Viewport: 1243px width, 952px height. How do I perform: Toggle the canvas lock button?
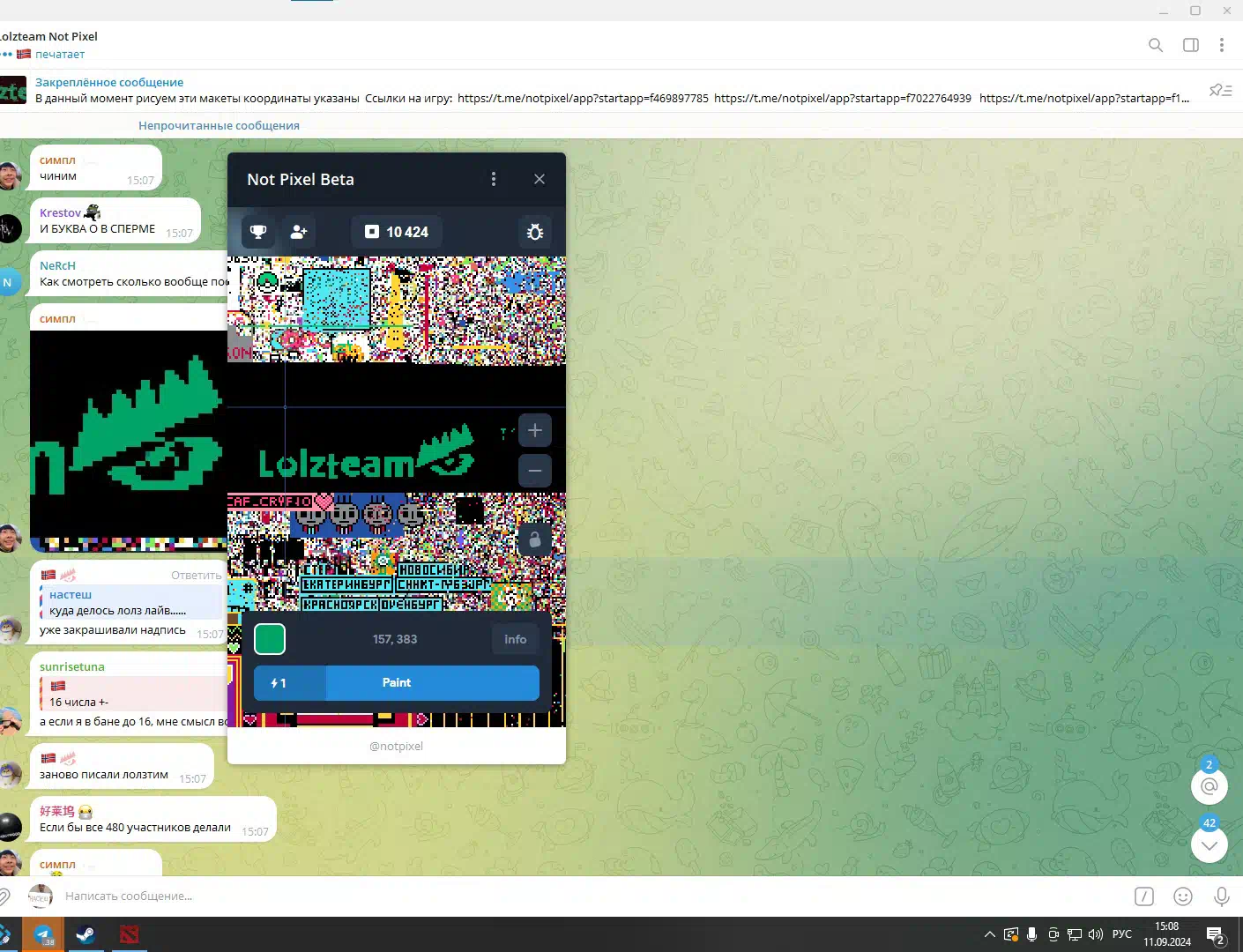(x=534, y=539)
